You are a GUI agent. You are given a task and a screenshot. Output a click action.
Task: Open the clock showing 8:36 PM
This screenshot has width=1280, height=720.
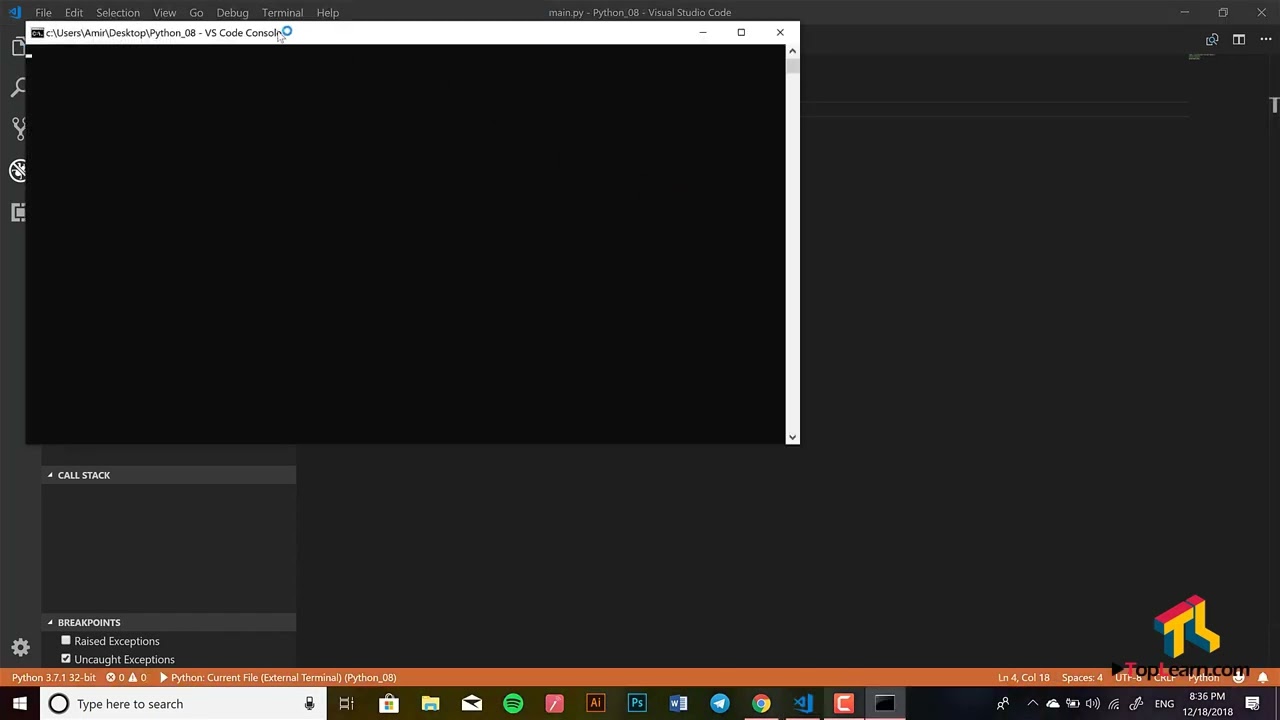tap(1207, 704)
